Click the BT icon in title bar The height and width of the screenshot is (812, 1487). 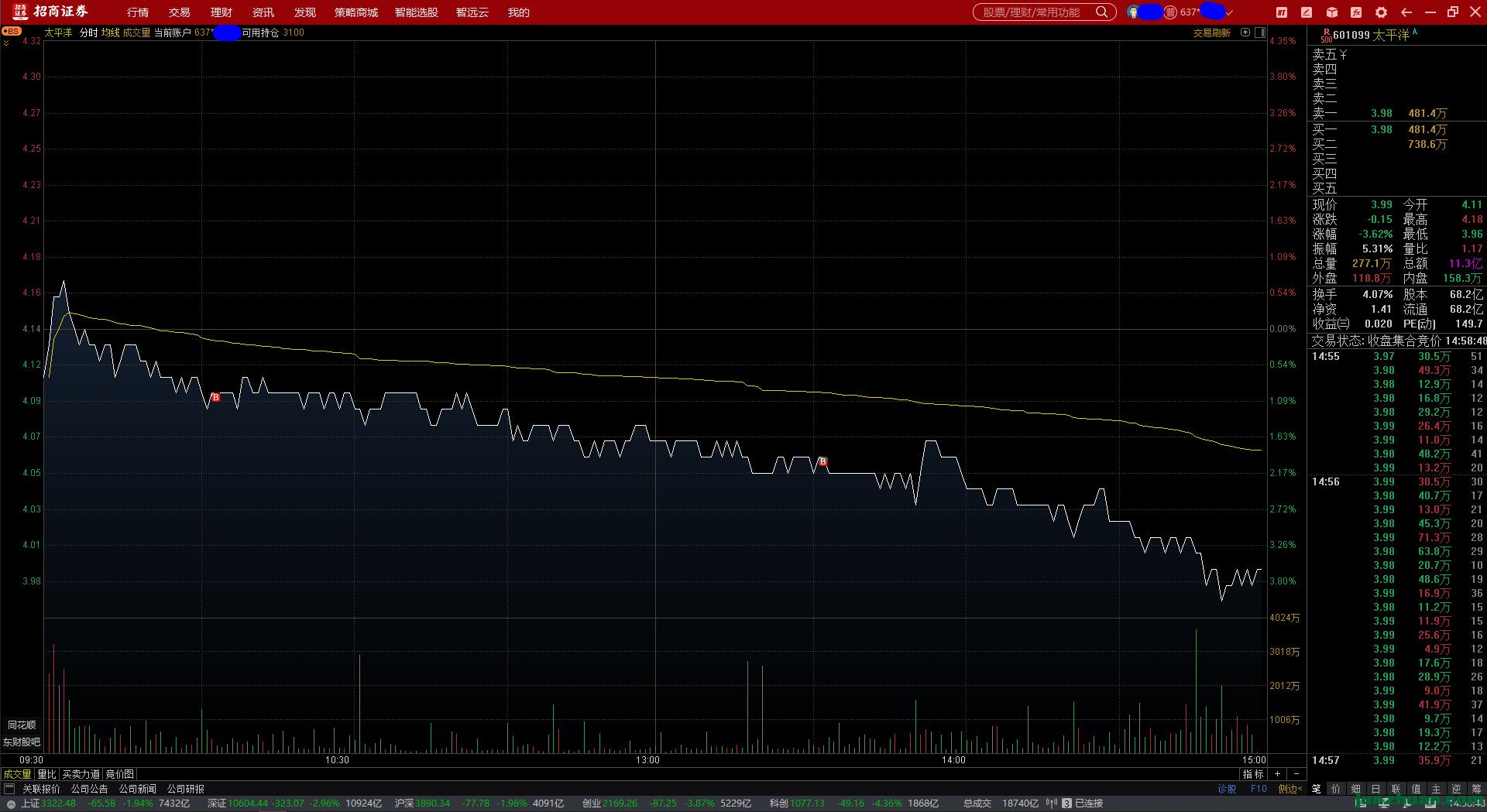click(x=1282, y=12)
